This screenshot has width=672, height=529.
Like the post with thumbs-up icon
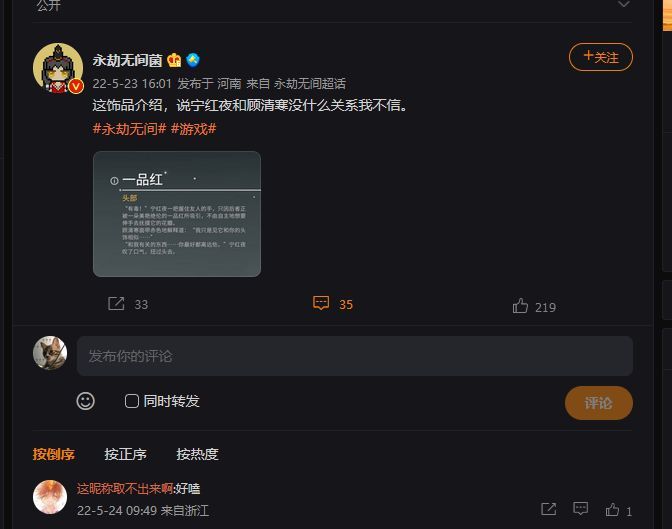pyautogui.click(x=520, y=306)
